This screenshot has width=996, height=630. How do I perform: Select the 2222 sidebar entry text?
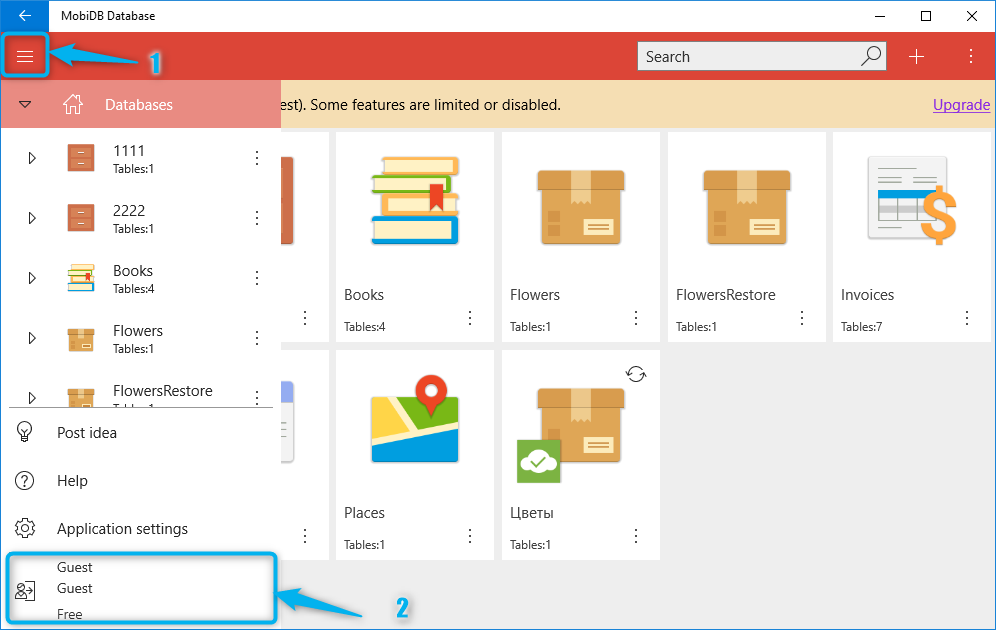click(x=129, y=210)
